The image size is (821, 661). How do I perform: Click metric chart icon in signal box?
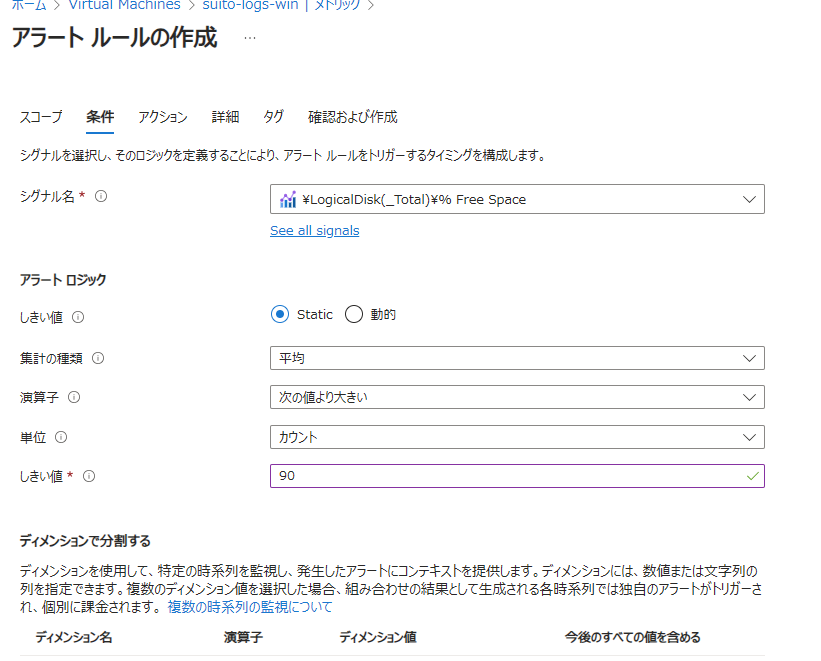[288, 199]
